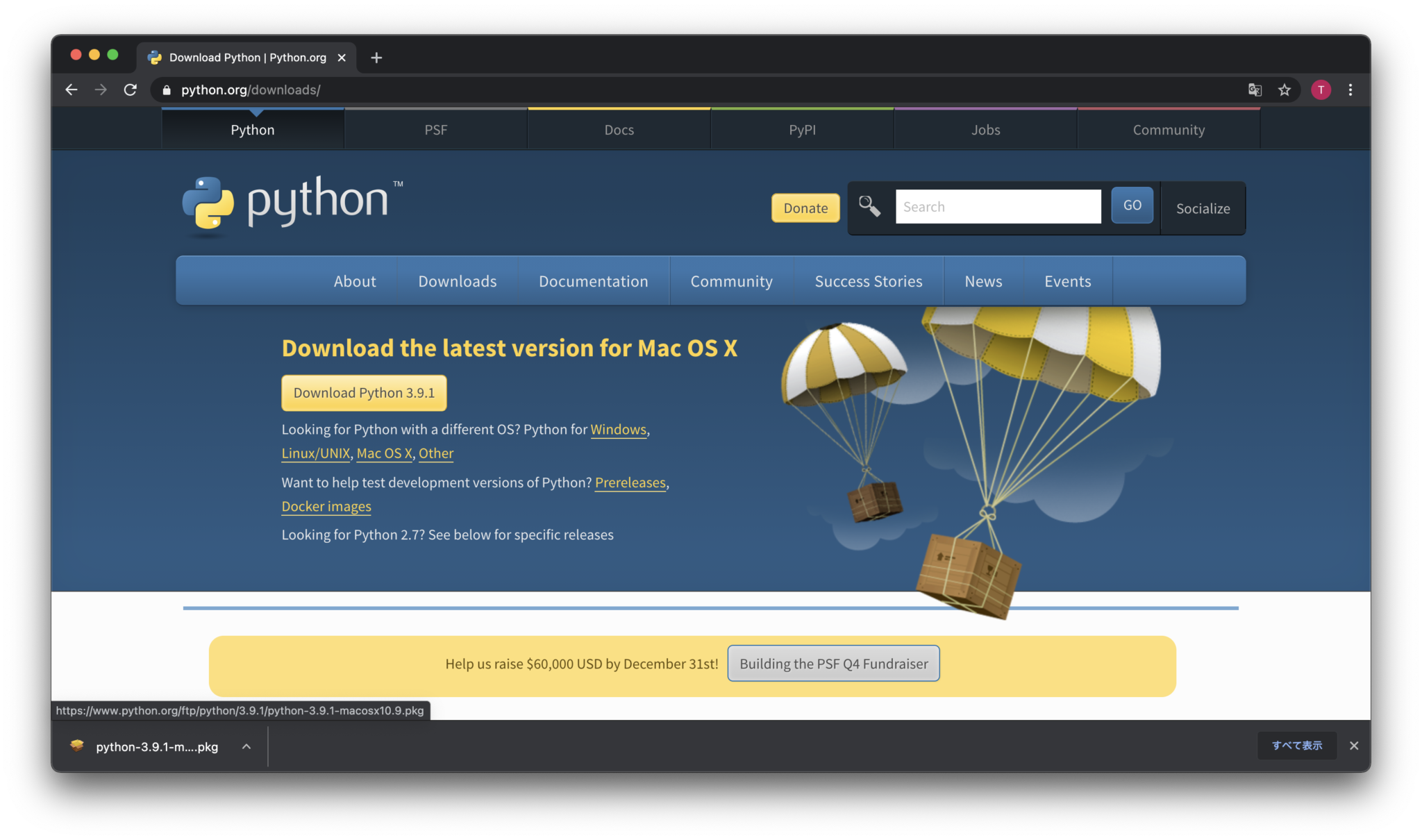Reload the current page
The width and height of the screenshot is (1422, 840).
(131, 90)
